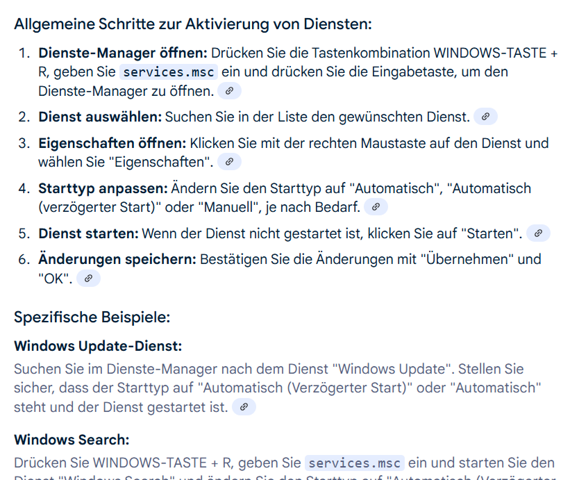Click services.msc code in step 1
Screen dimensions: 579x480
pos(169,72)
